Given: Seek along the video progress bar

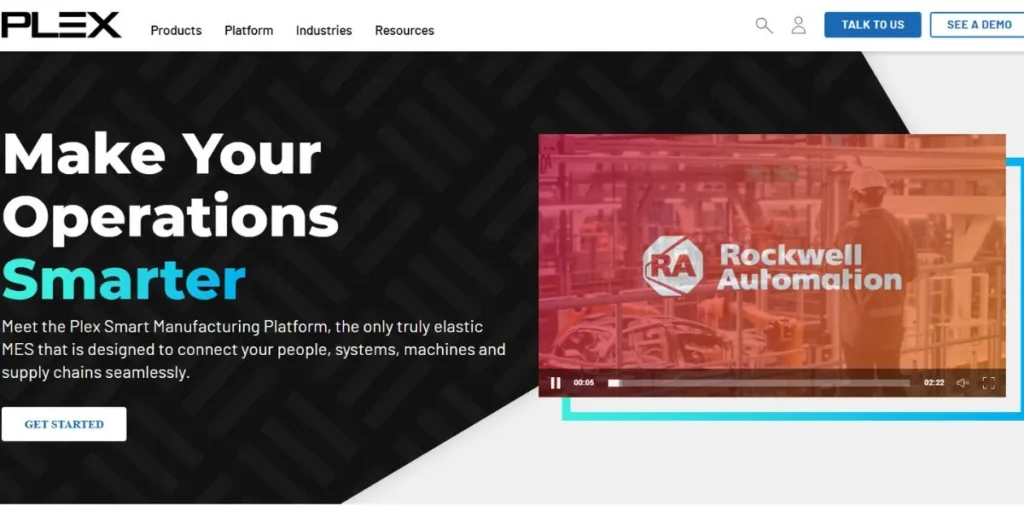Looking at the screenshot, I should 758,383.
